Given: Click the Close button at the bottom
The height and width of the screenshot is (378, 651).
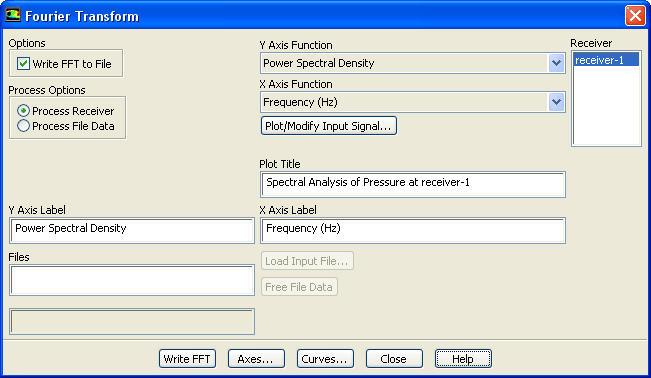Looking at the screenshot, I should (394, 358).
